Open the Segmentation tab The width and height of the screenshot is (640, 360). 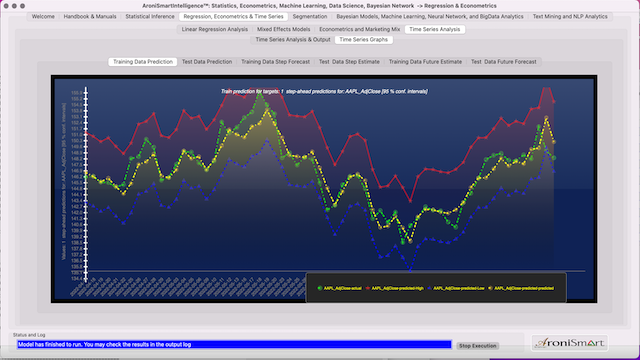(310, 17)
